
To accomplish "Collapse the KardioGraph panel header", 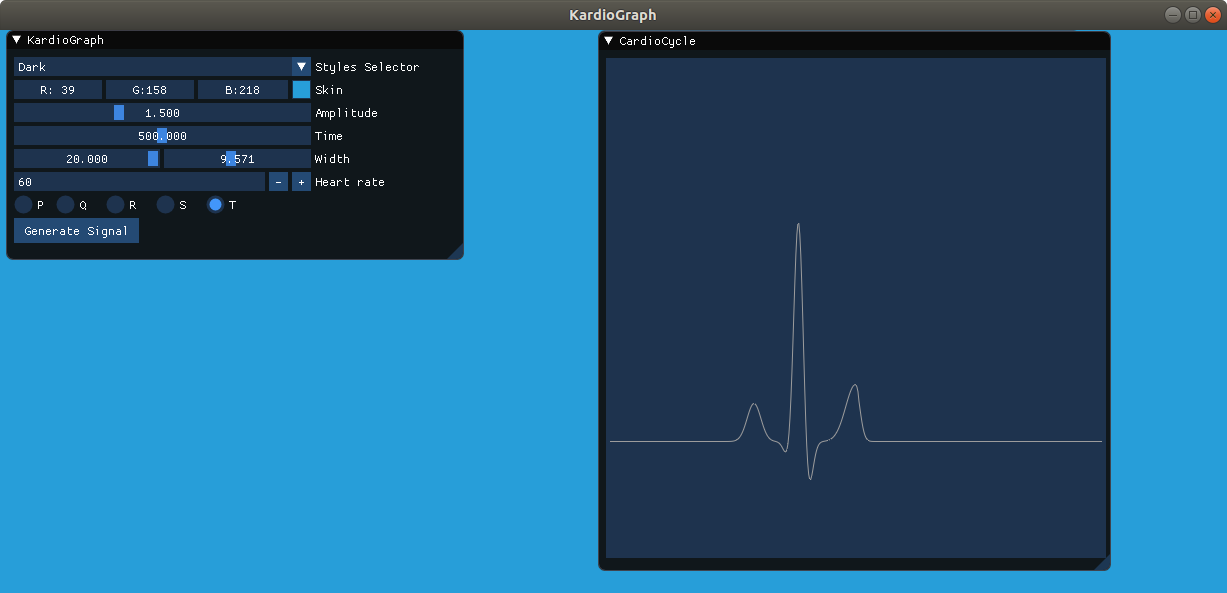I will 14,40.
